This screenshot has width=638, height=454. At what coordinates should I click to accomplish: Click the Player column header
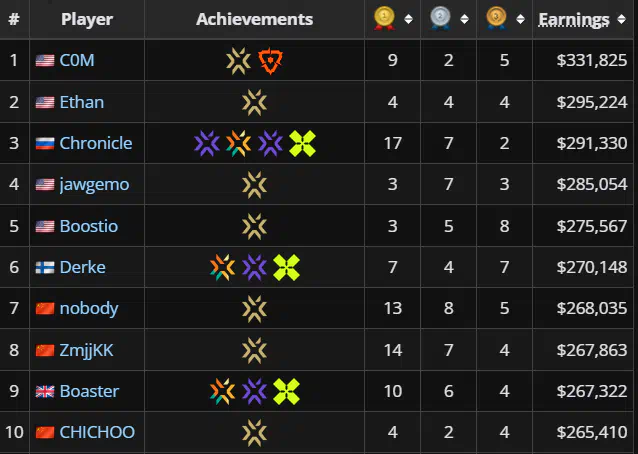tap(87, 19)
